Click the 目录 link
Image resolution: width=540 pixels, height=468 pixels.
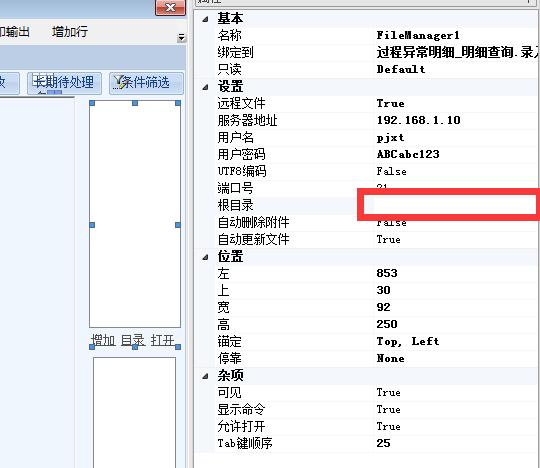(133, 341)
